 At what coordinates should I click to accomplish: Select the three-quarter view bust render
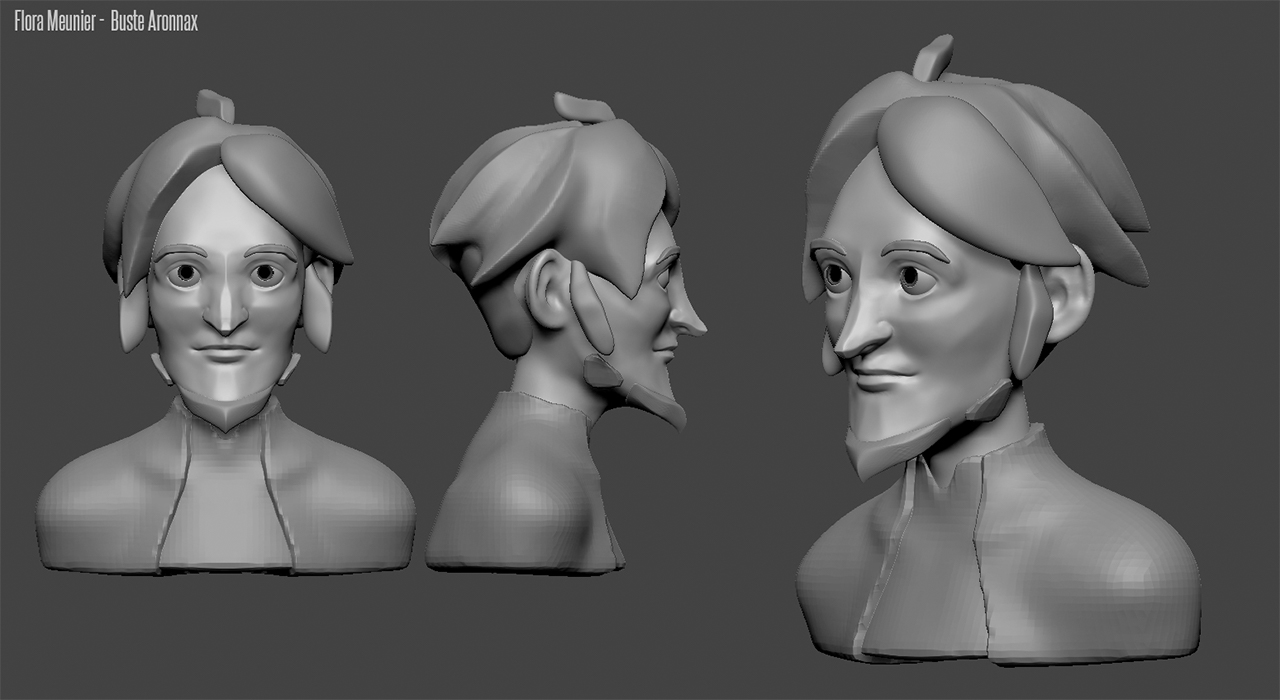[997, 352]
